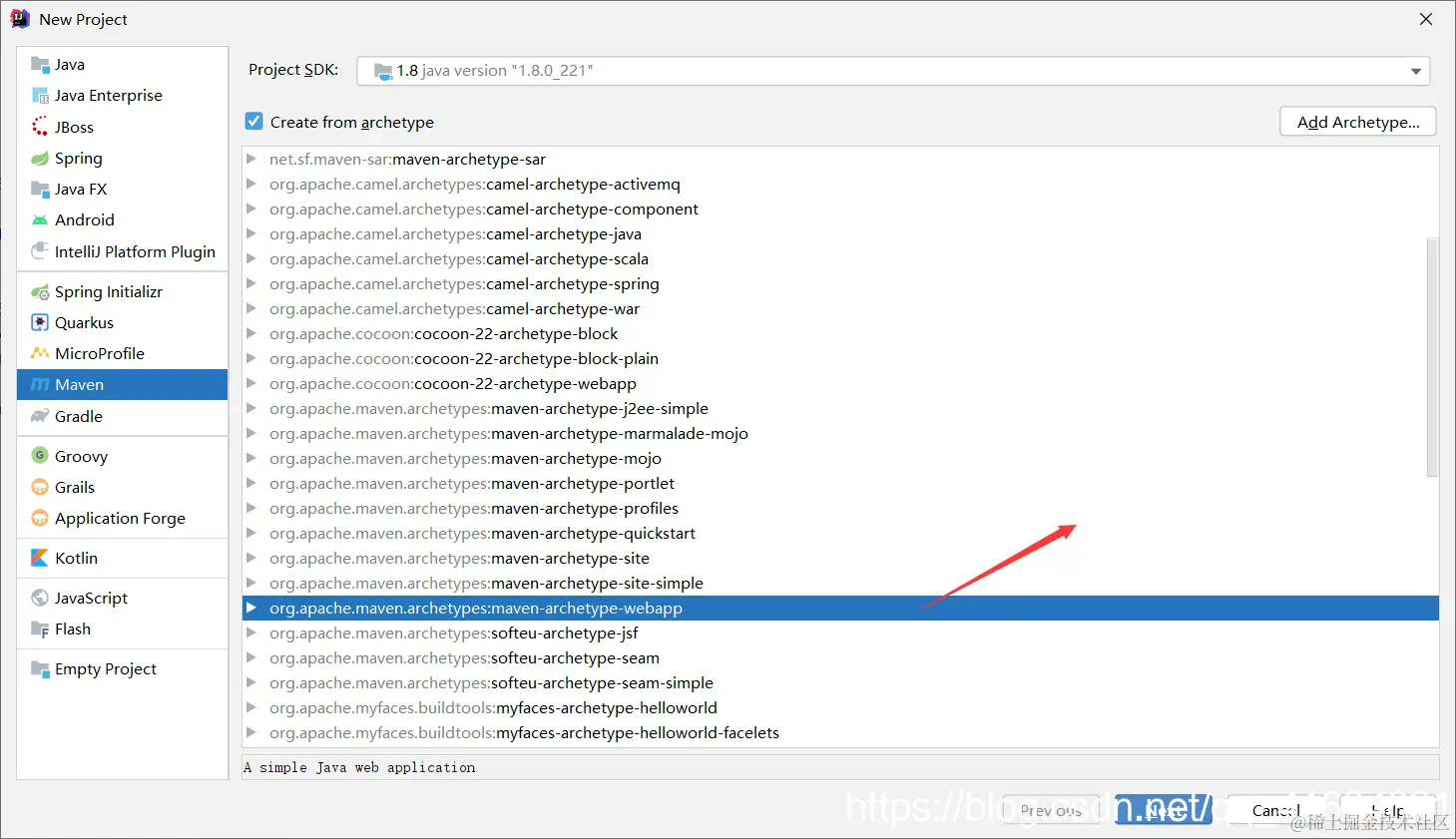Select the IntelliJ Platform Plugin icon

[x=40, y=250]
